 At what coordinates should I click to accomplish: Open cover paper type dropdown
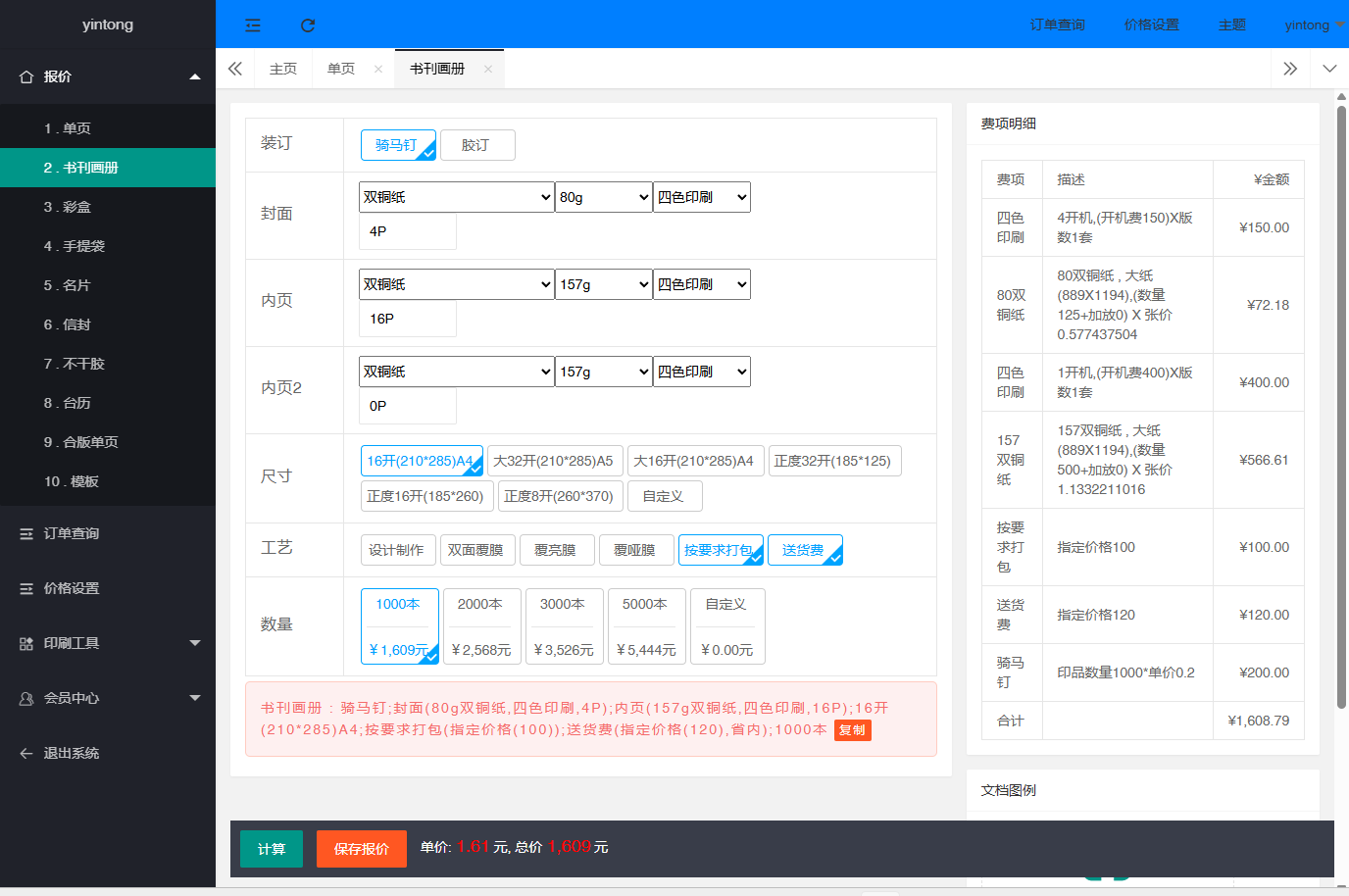click(457, 197)
